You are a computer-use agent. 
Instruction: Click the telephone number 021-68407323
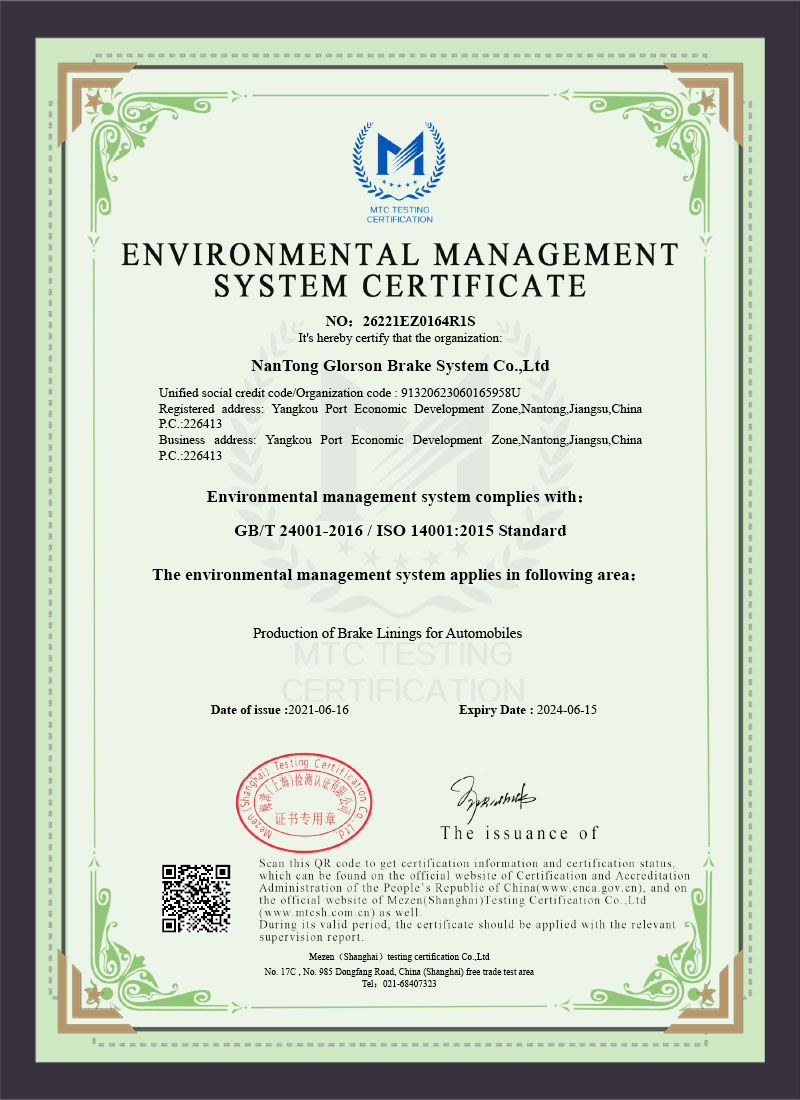[x=408, y=984]
